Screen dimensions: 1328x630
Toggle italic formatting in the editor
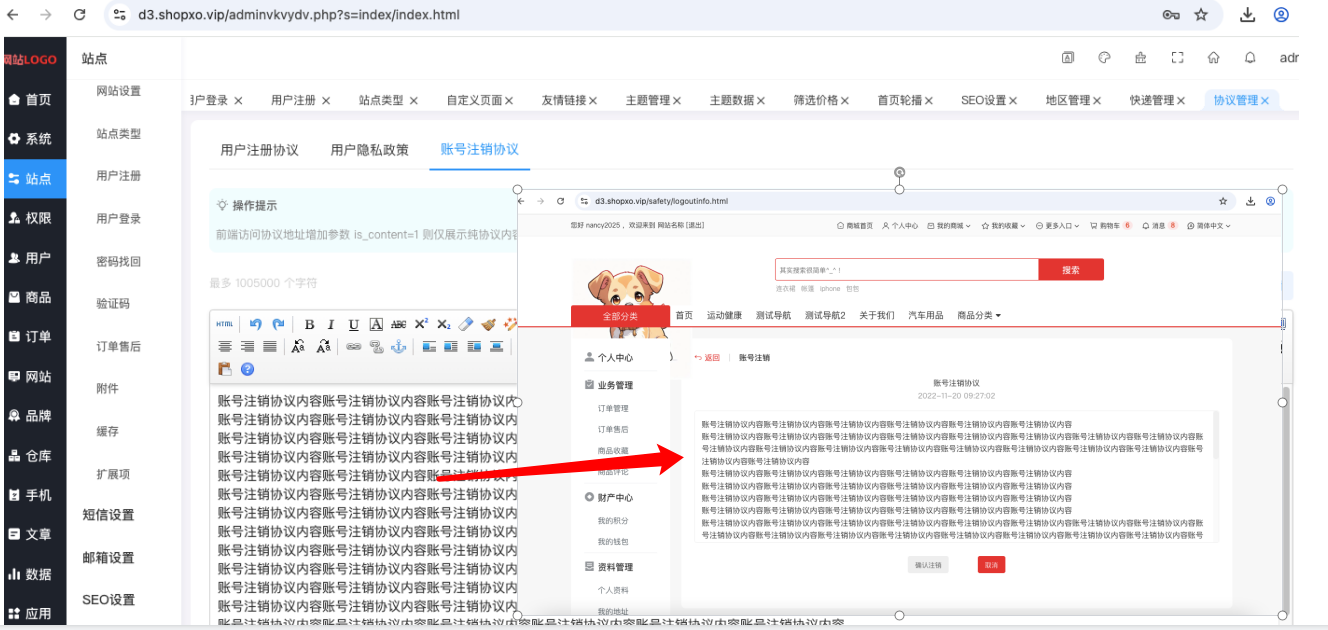coord(331,324)
